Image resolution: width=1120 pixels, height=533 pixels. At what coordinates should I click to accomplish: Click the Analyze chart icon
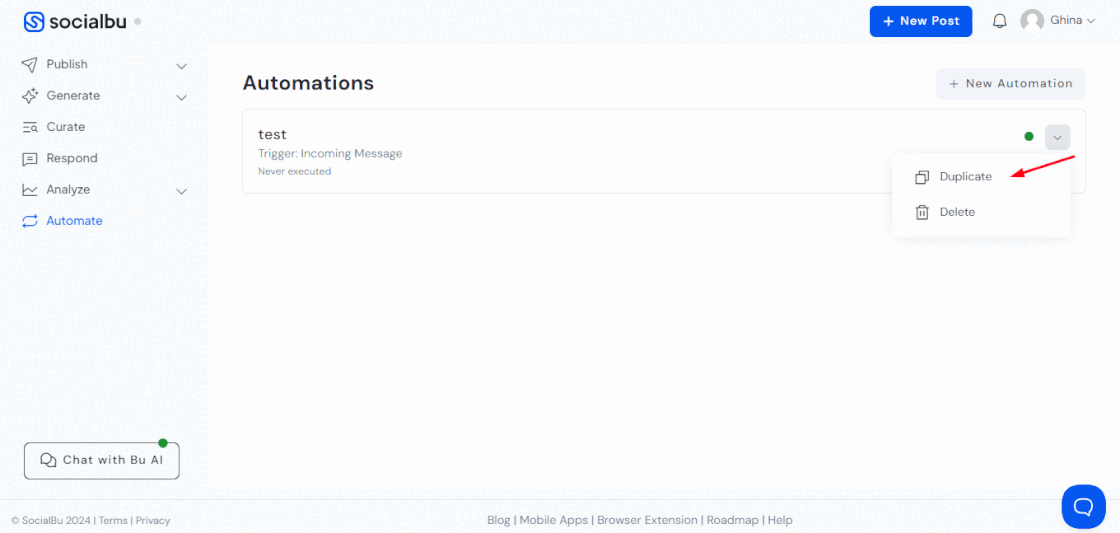[30, 190]
